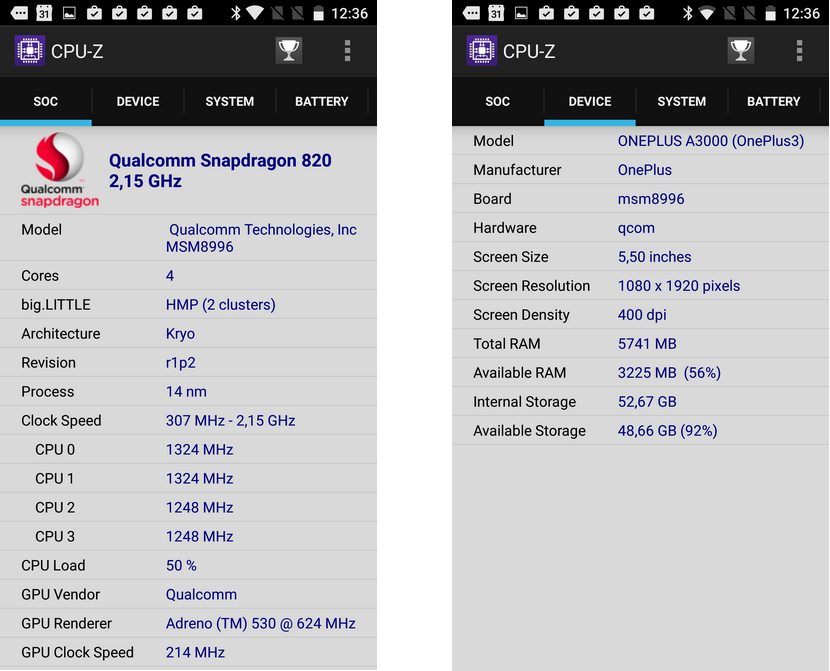Open overflow menu dots in right screen
Viewport: 830px width, 671px height.
pos(799,51)
